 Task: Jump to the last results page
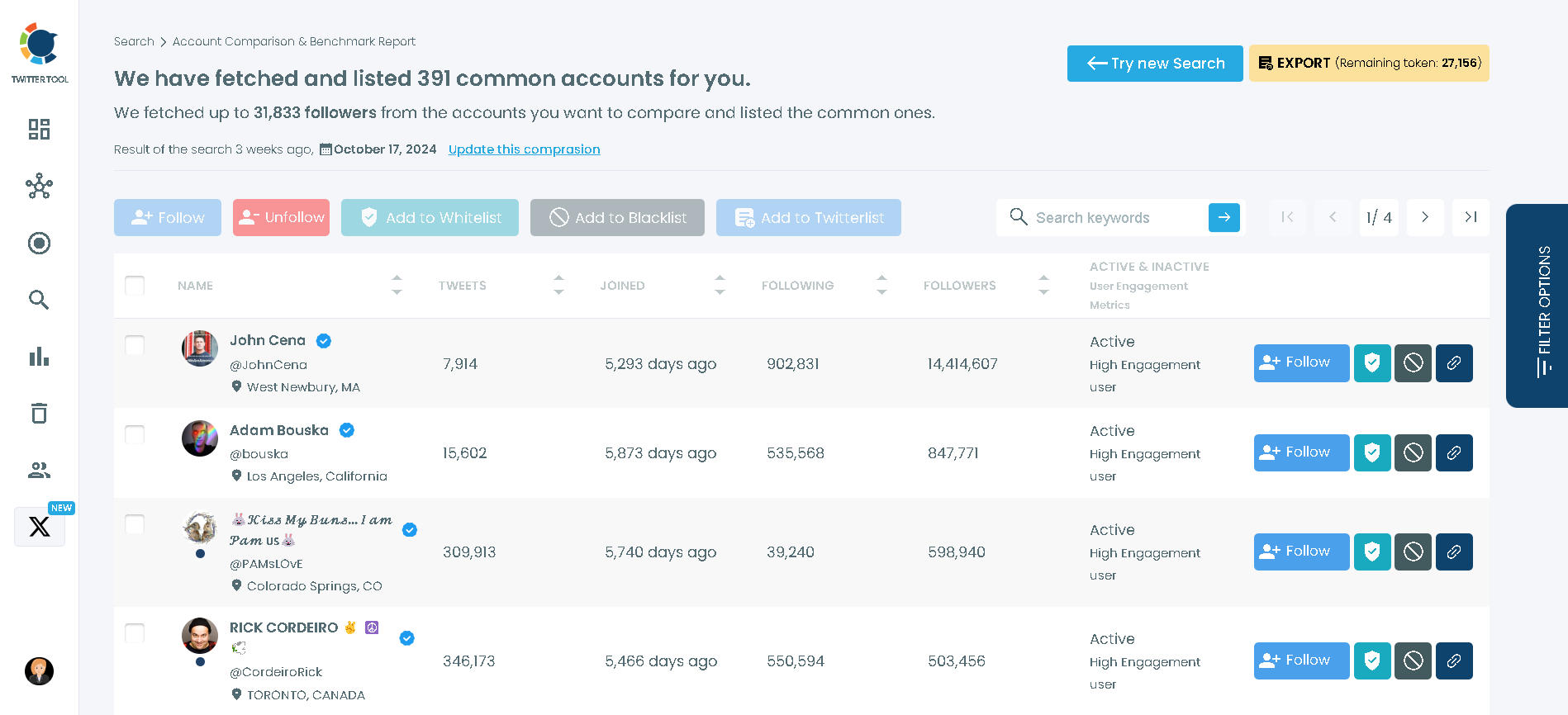coord(1470,217)
